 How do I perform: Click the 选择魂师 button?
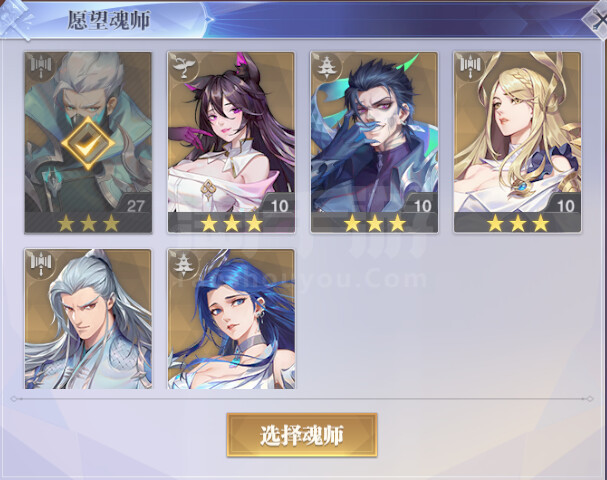pyautogui.click(x=302, y=435)
